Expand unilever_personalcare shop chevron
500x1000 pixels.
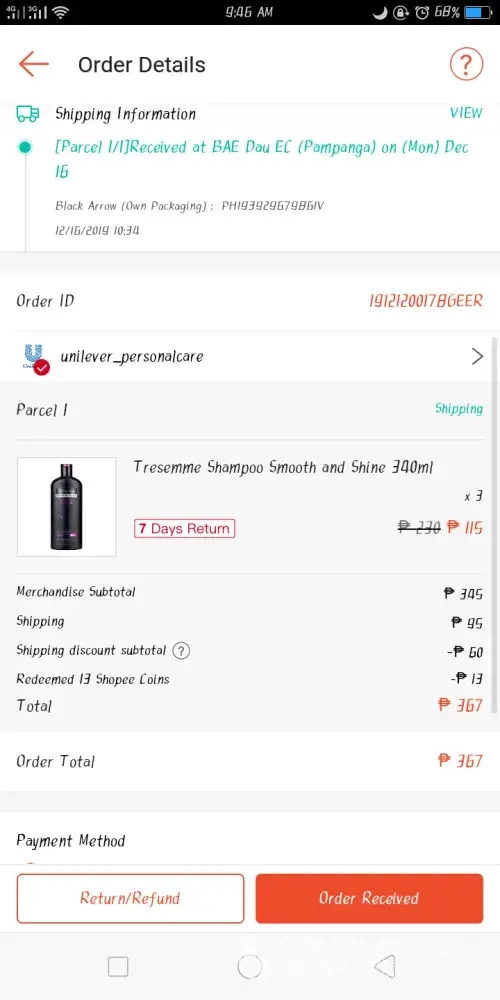(x=477, y=357)
